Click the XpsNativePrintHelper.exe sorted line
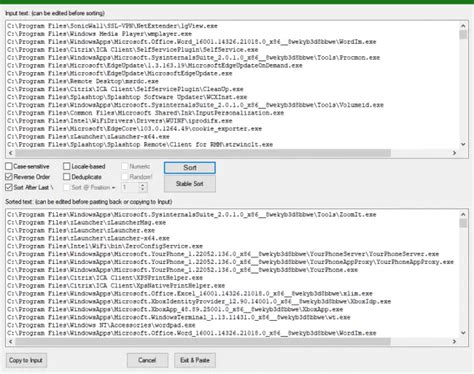The image size is (474, 374). pos(116,286)
